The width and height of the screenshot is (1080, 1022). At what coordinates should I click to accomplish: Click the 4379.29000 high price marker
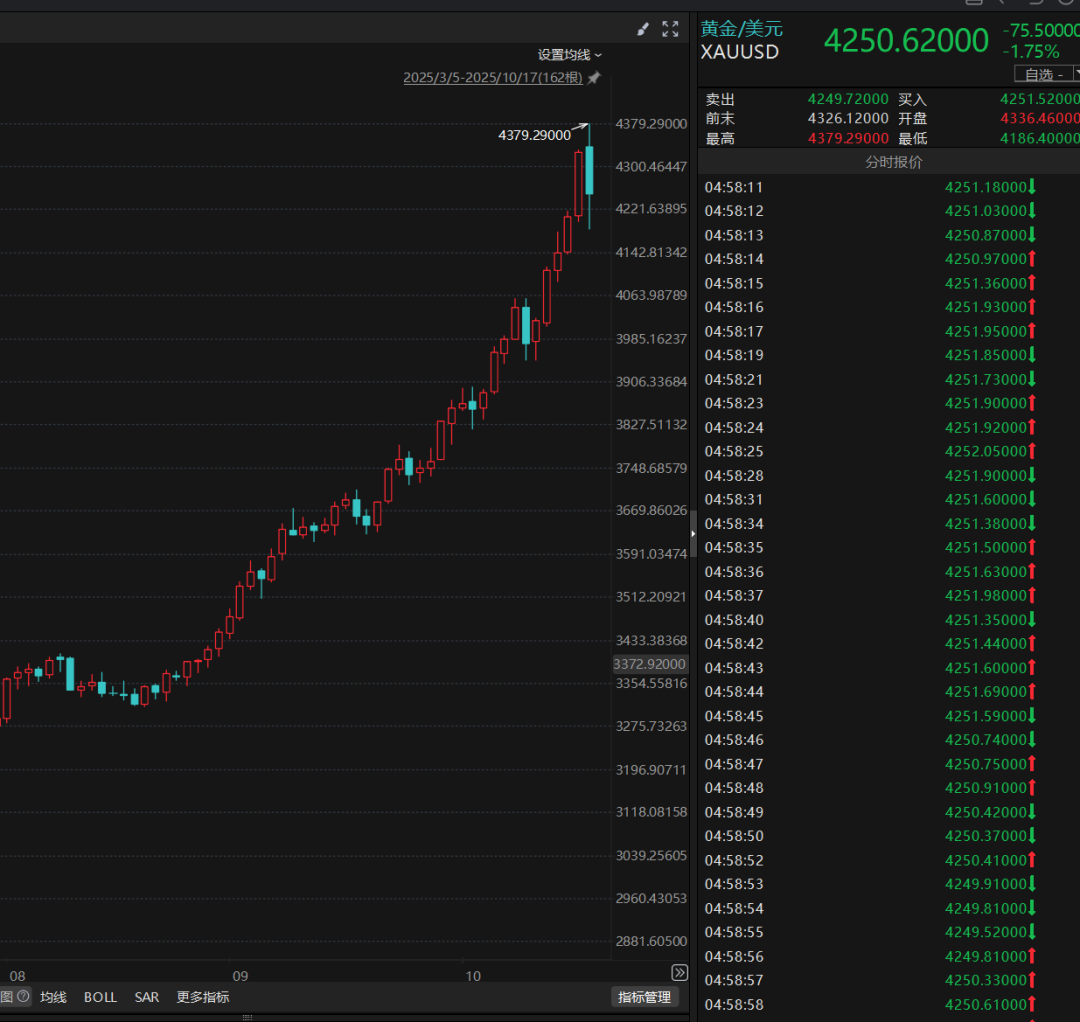[x=534, y=135]
